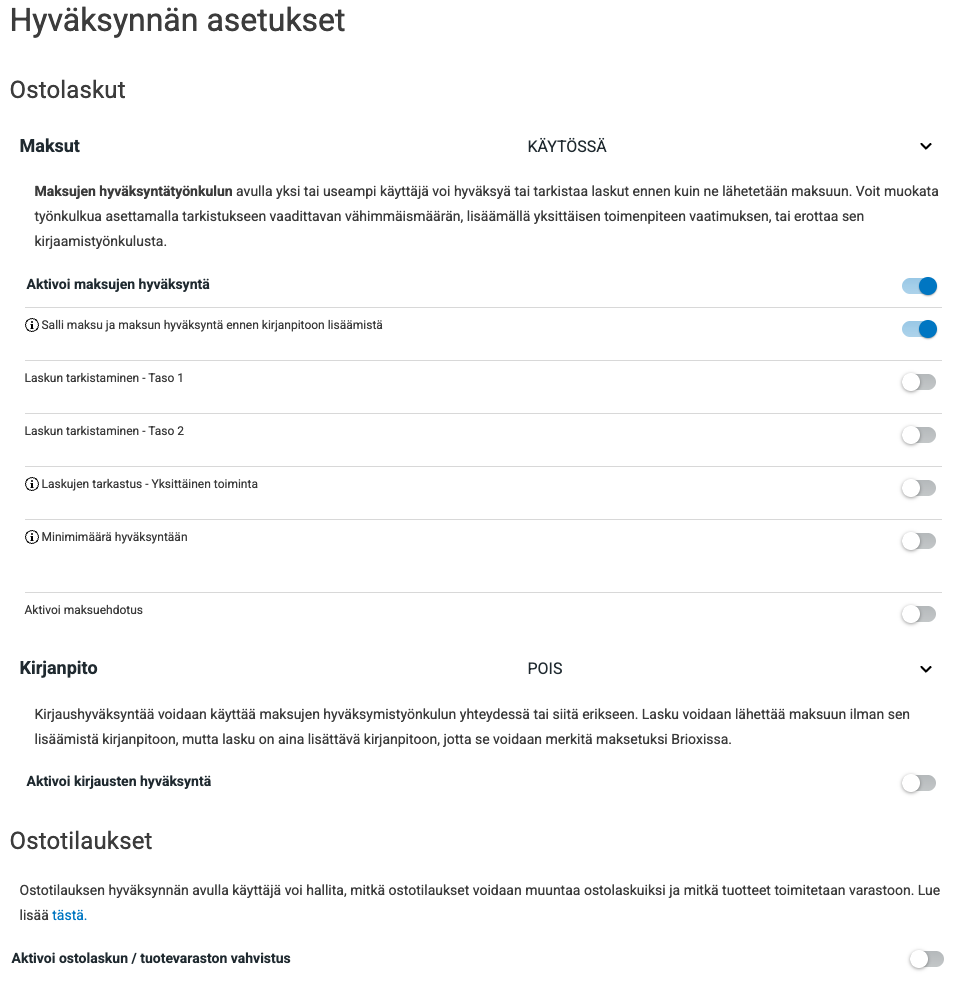Click info icon beside "Salli maksu ja maksun hyväksyntä"
965x982 pixels.
32,326
